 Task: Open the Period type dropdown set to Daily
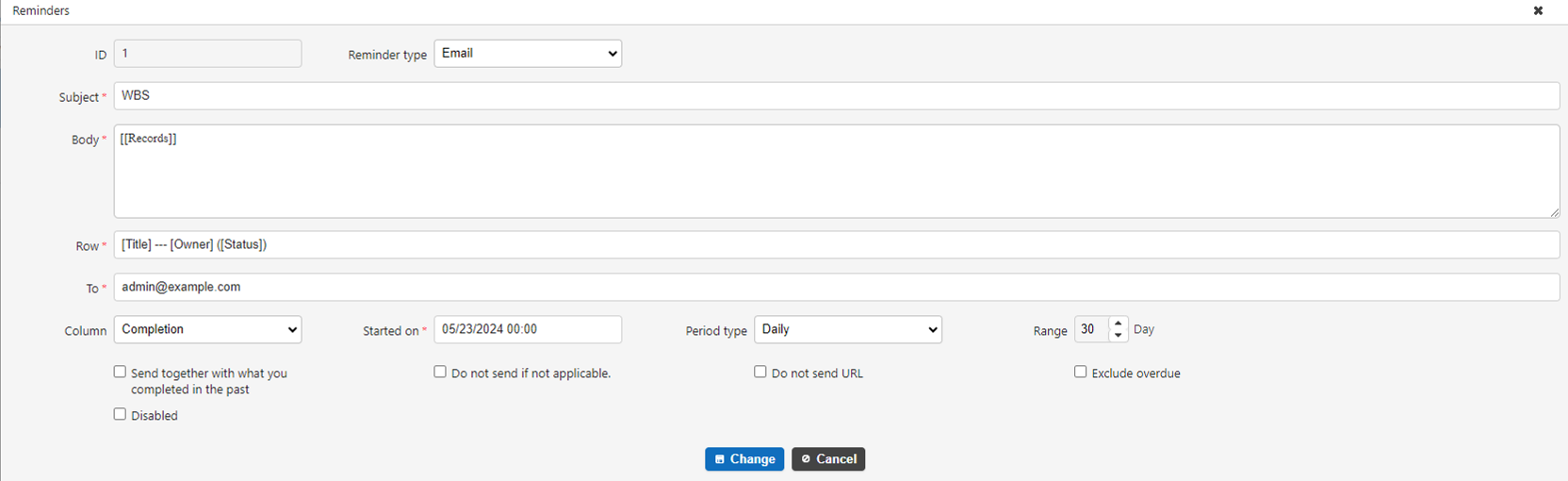848,329
